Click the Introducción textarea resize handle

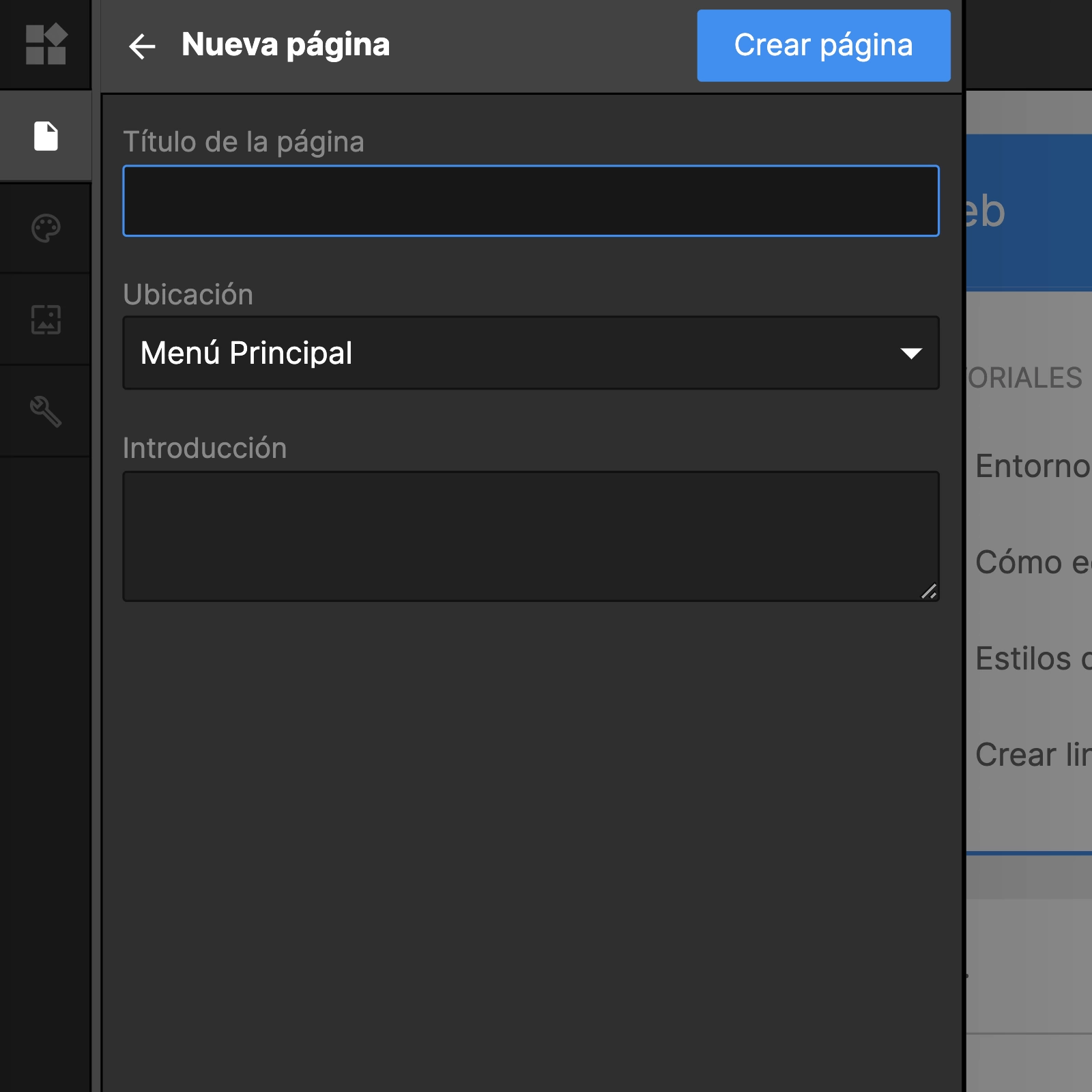tap(929, 591)
